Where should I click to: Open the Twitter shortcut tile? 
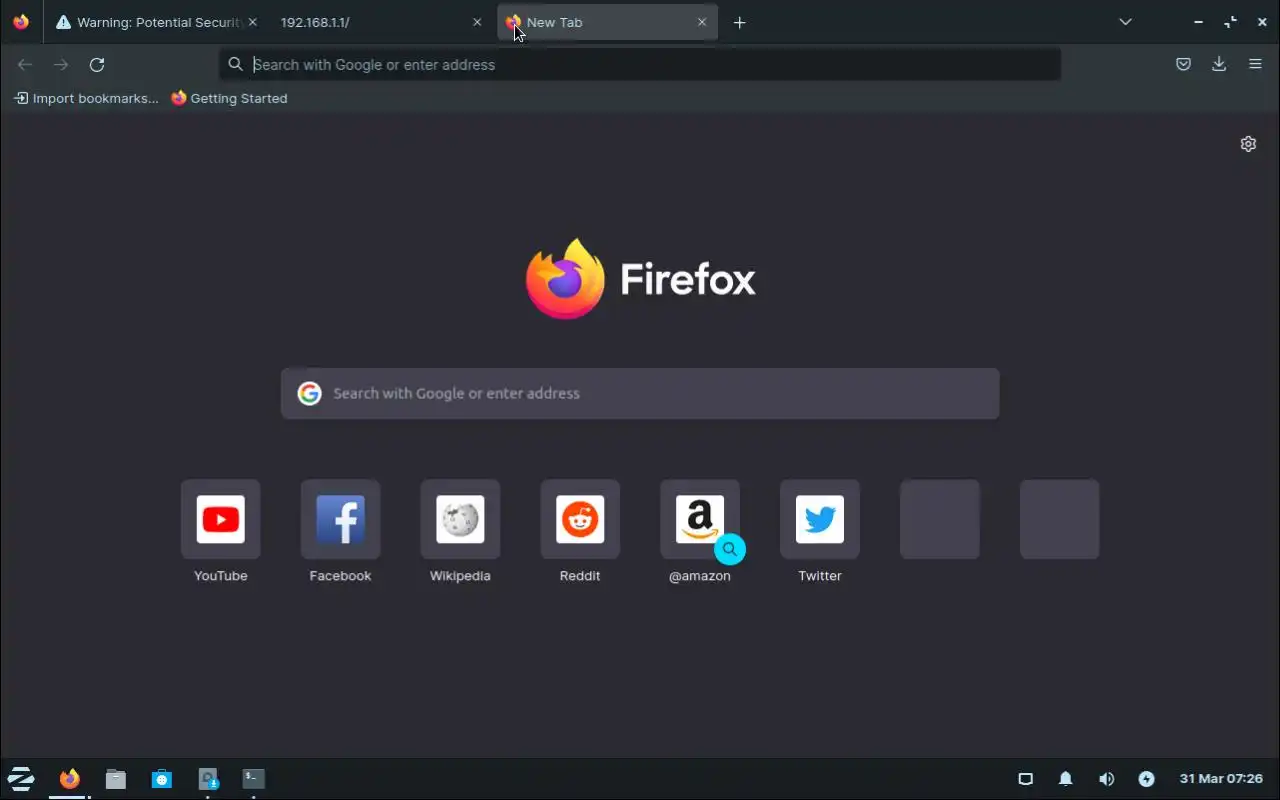(x=820, y=519)
